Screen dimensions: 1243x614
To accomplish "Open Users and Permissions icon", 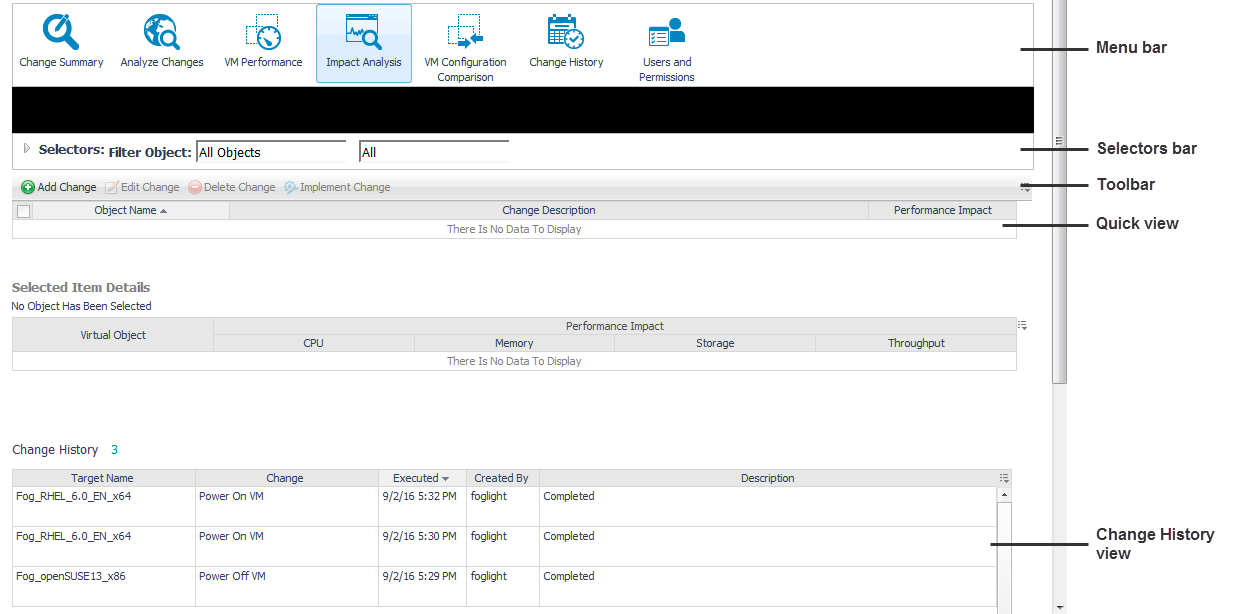I will 666,33.
